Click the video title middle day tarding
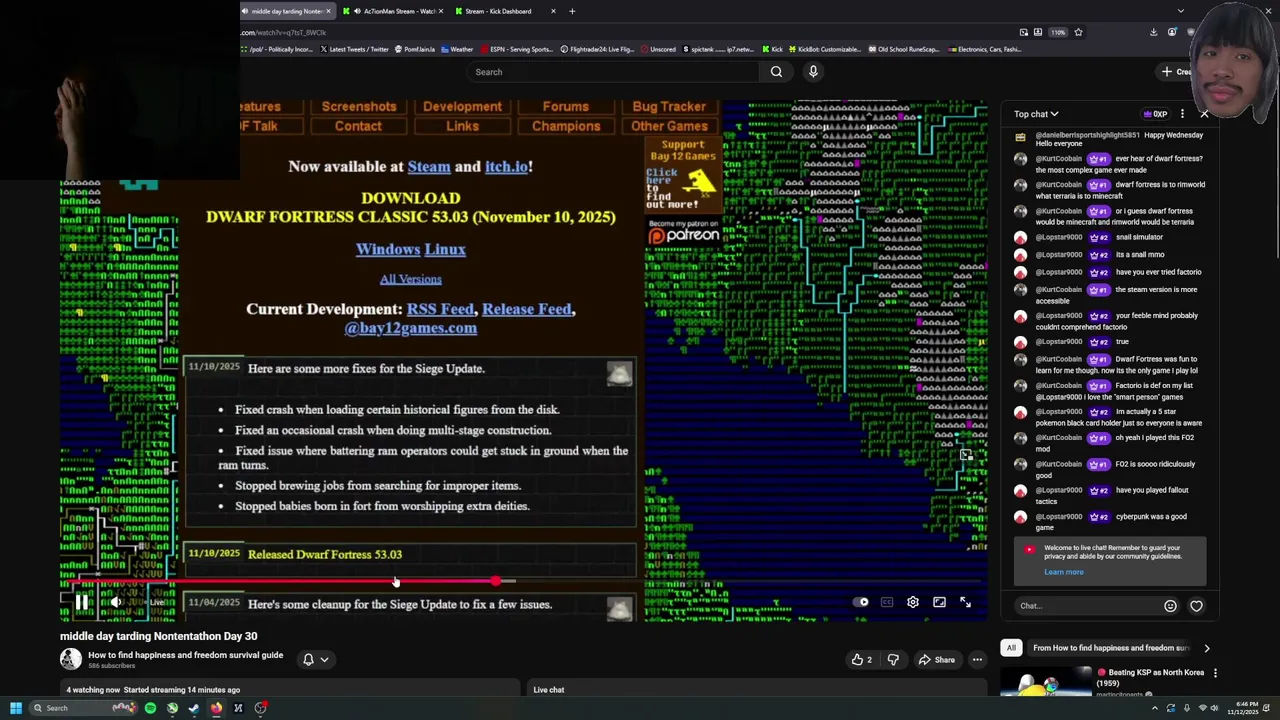The image size is (1280, 720). [x=158, y=636]
